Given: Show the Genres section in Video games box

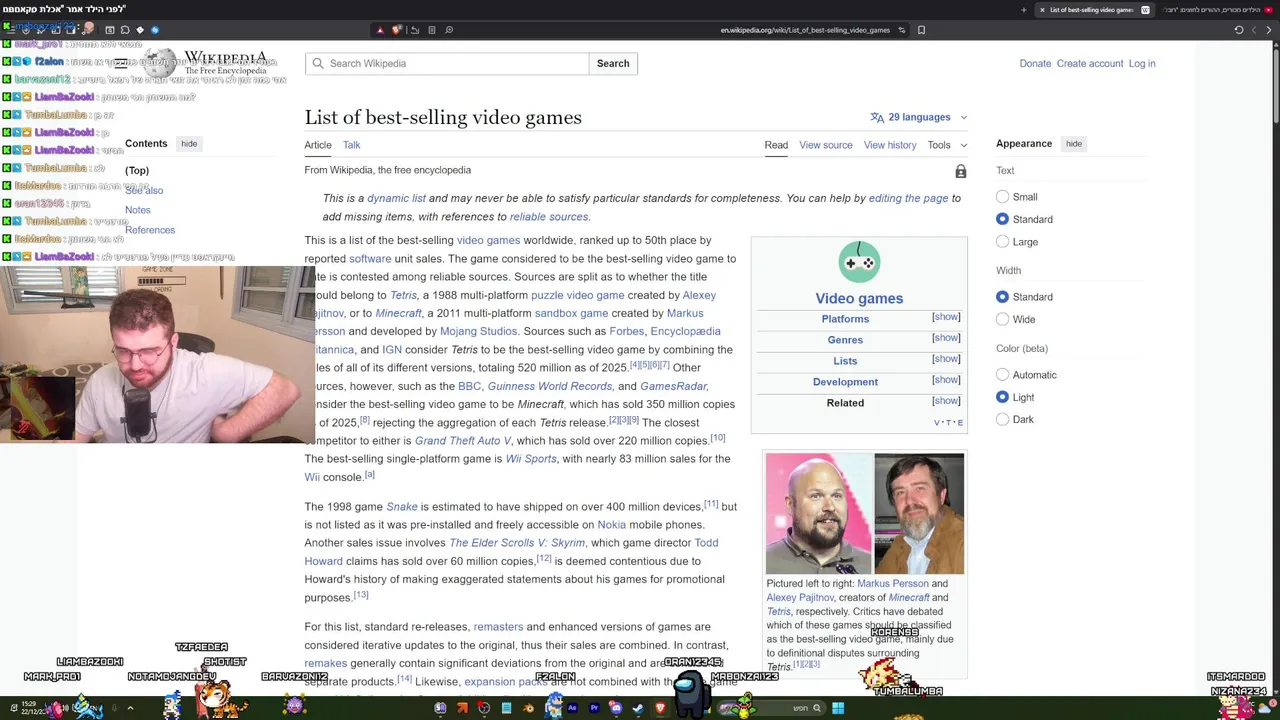Looking at the screenshot, I should coord(946,338).
